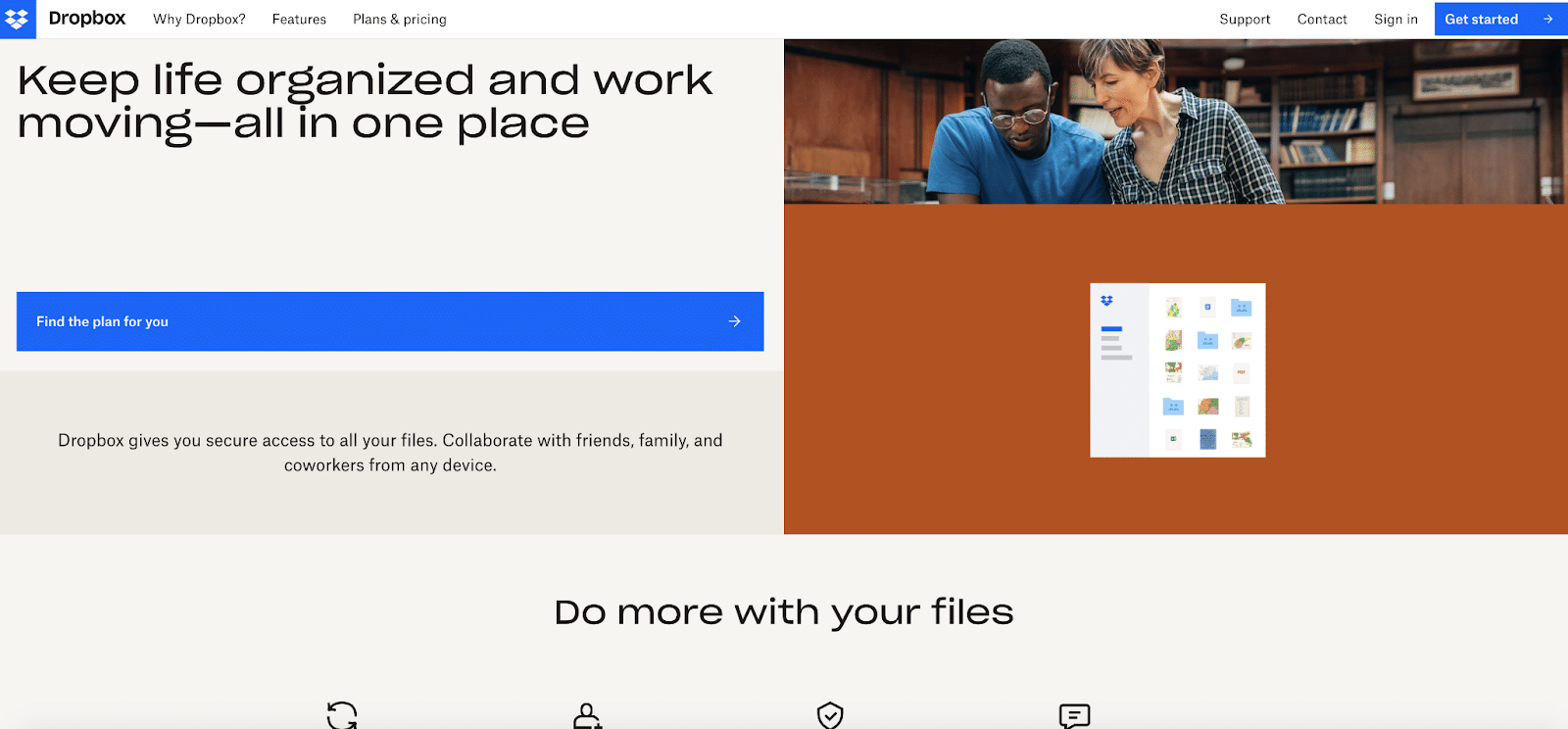1568x729 pixels.
Task: Open the Support link
Action: [1245, 20]
